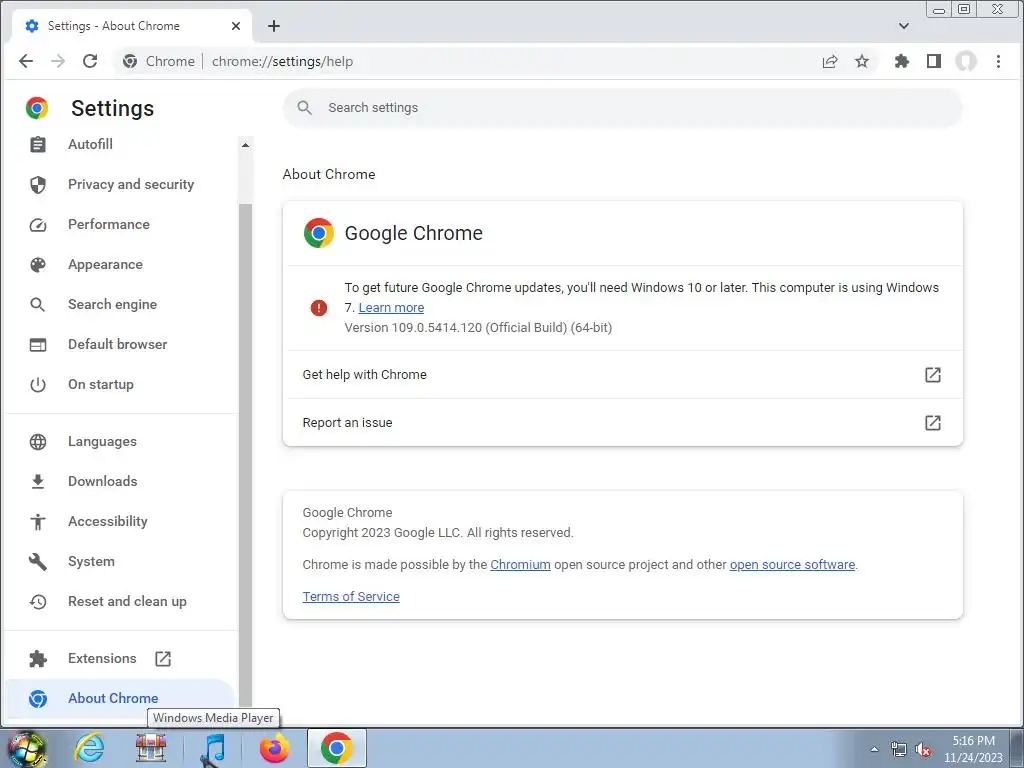Open Autofill settings in sidebar
This screenshot has width=1024, height=768.
tap(90, 144)
